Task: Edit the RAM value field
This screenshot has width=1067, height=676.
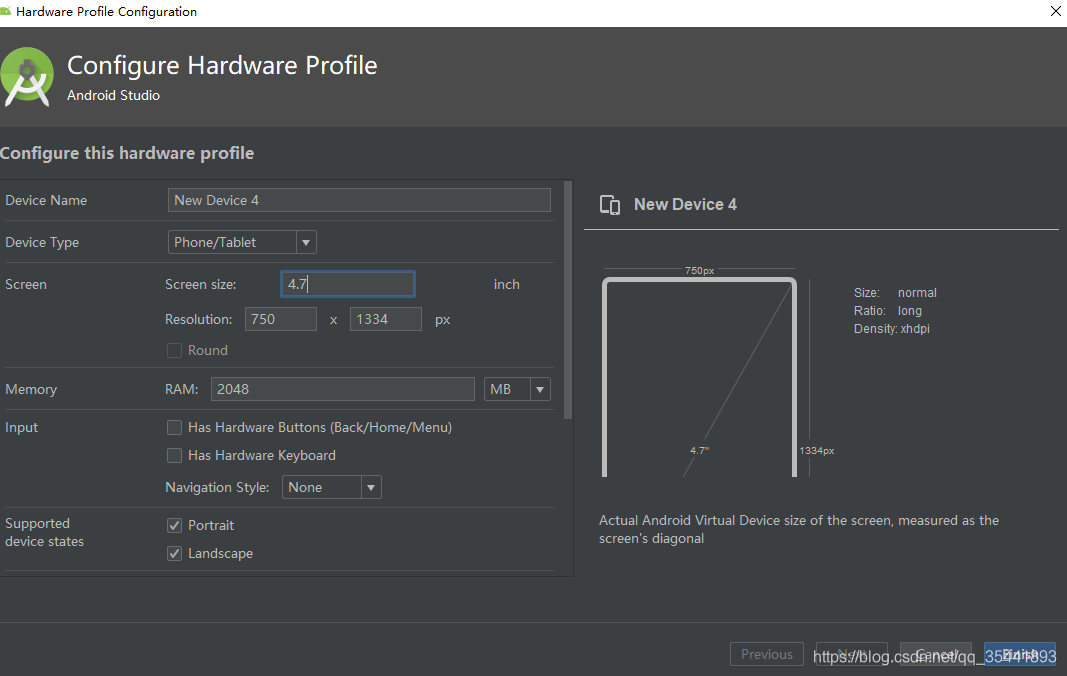Action: point(342,389)
